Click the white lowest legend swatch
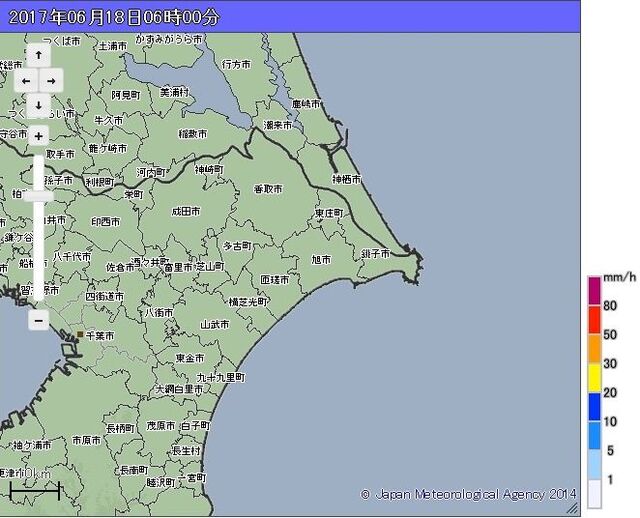The width and height of the screenshot is (640, 518). pos(594,494)
